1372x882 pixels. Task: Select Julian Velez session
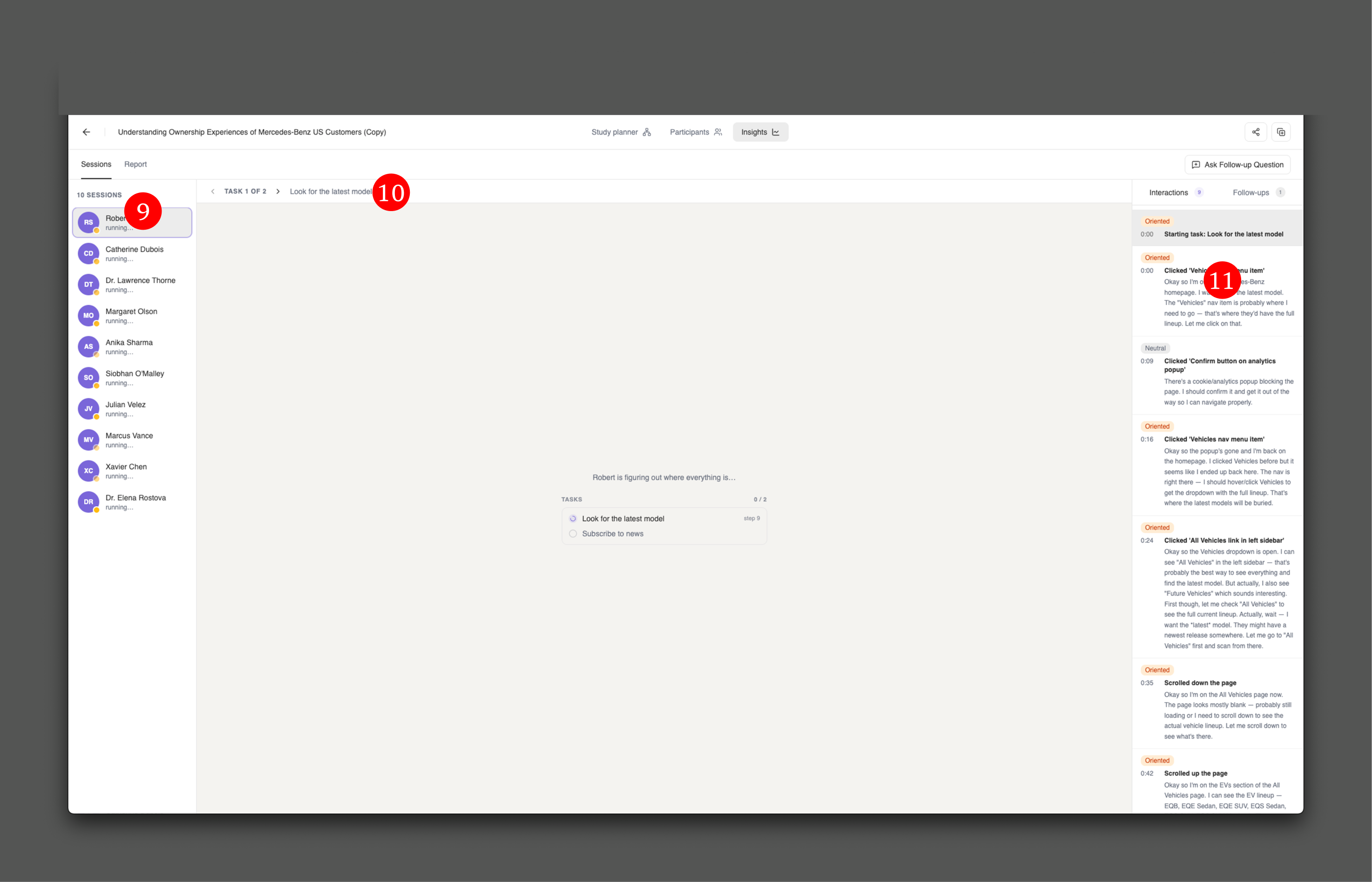[132, 408]
